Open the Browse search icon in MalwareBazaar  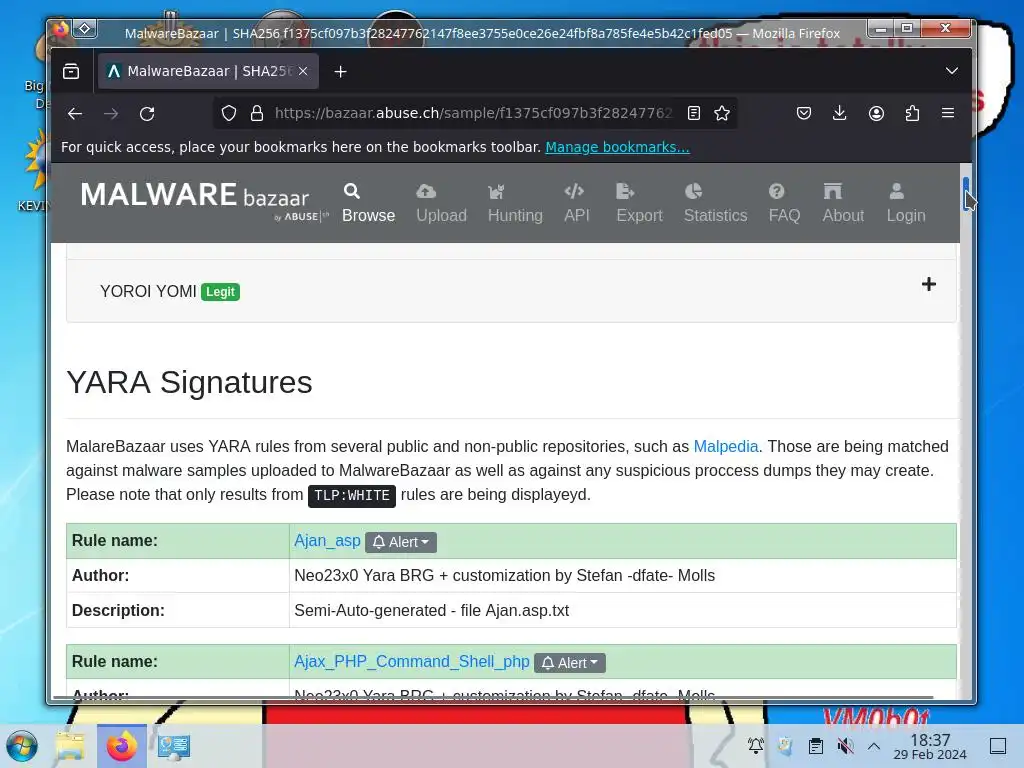tap(352, 191)
